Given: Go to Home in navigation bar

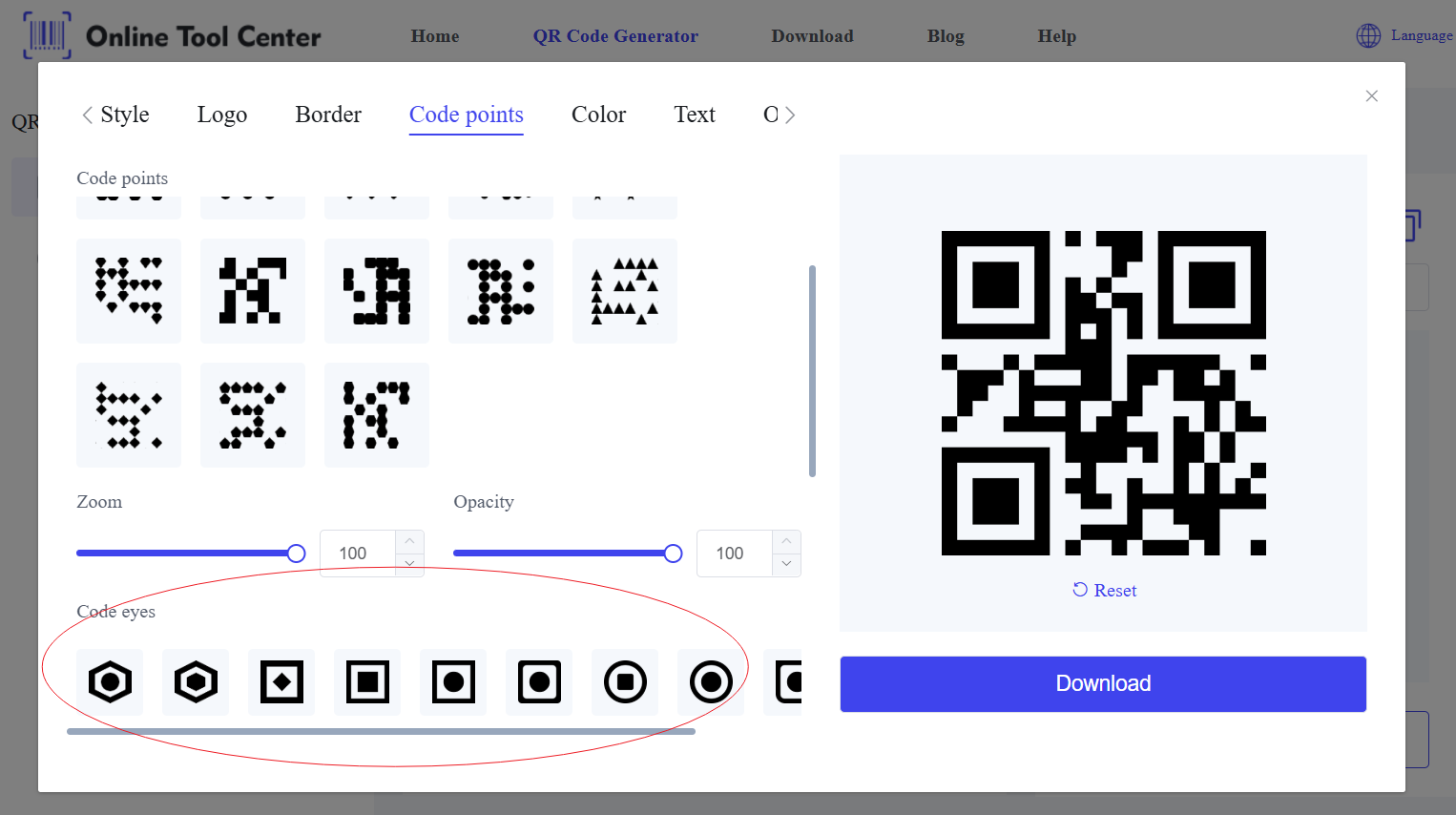Looking at the screenshot, I should tap(435, 36).
